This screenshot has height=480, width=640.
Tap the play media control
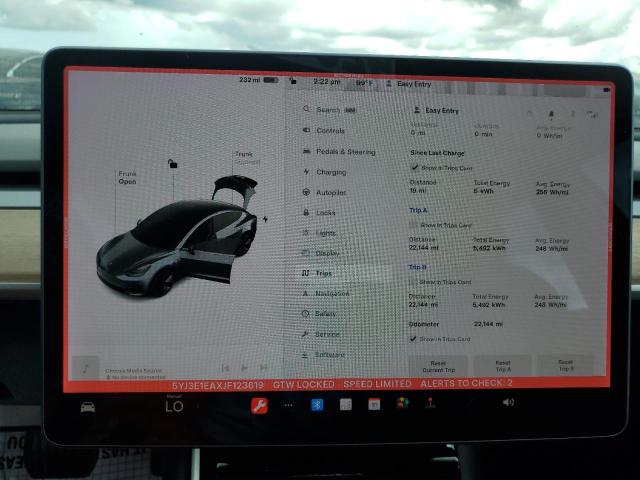pyautogui.click(x=244, y=368)
